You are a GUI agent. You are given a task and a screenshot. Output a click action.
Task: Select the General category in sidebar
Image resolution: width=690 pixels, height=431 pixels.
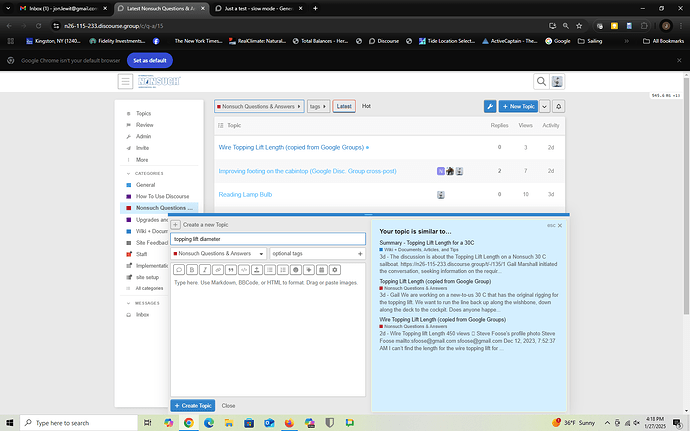145,185
